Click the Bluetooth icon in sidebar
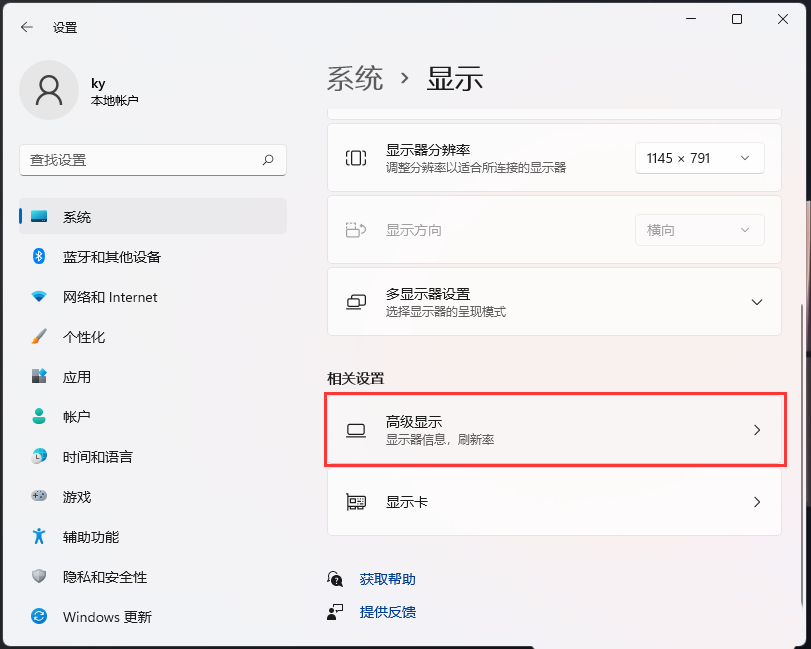 [39, 256]
